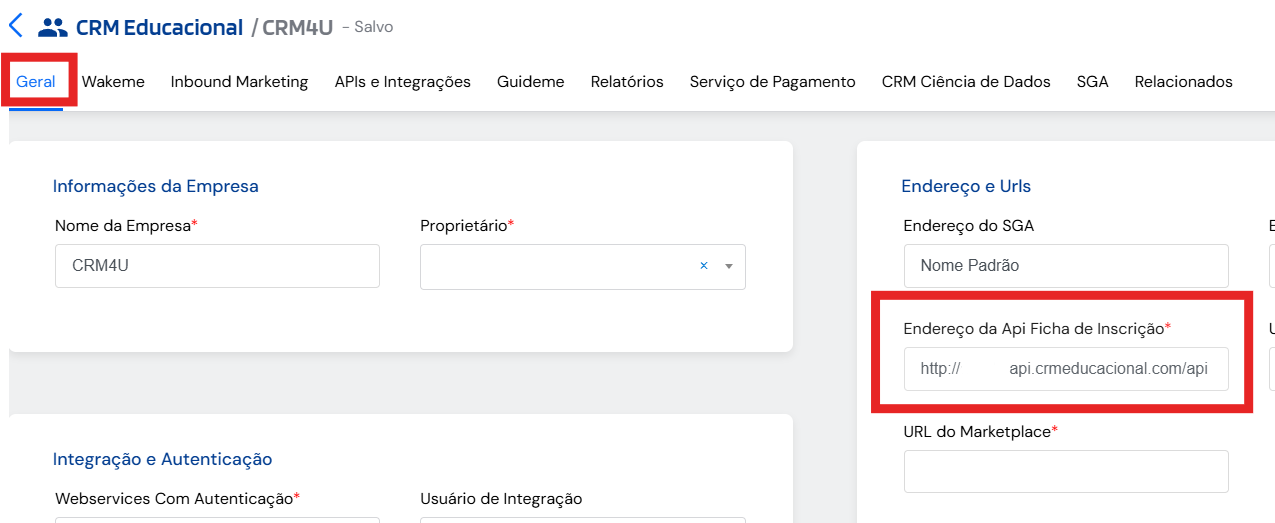This screenshot has height=523, width=1275.
Task: Select the SGA tab
Action: tap(1092, 82)
